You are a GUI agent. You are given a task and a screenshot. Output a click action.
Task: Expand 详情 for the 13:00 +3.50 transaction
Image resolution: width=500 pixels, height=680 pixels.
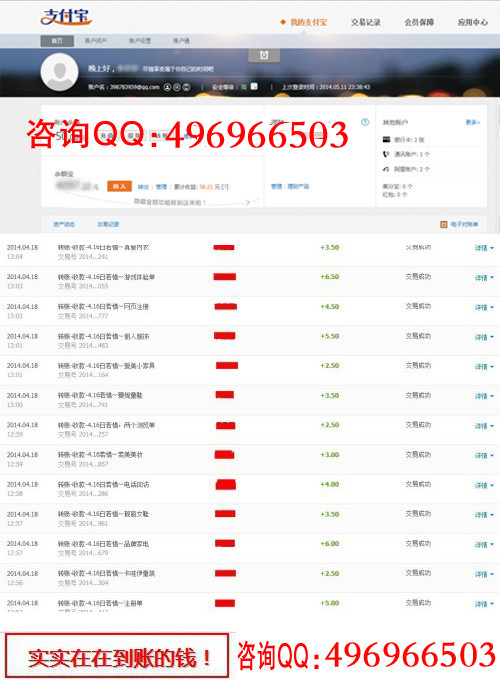pyautogui.click(x=484, y=396)
